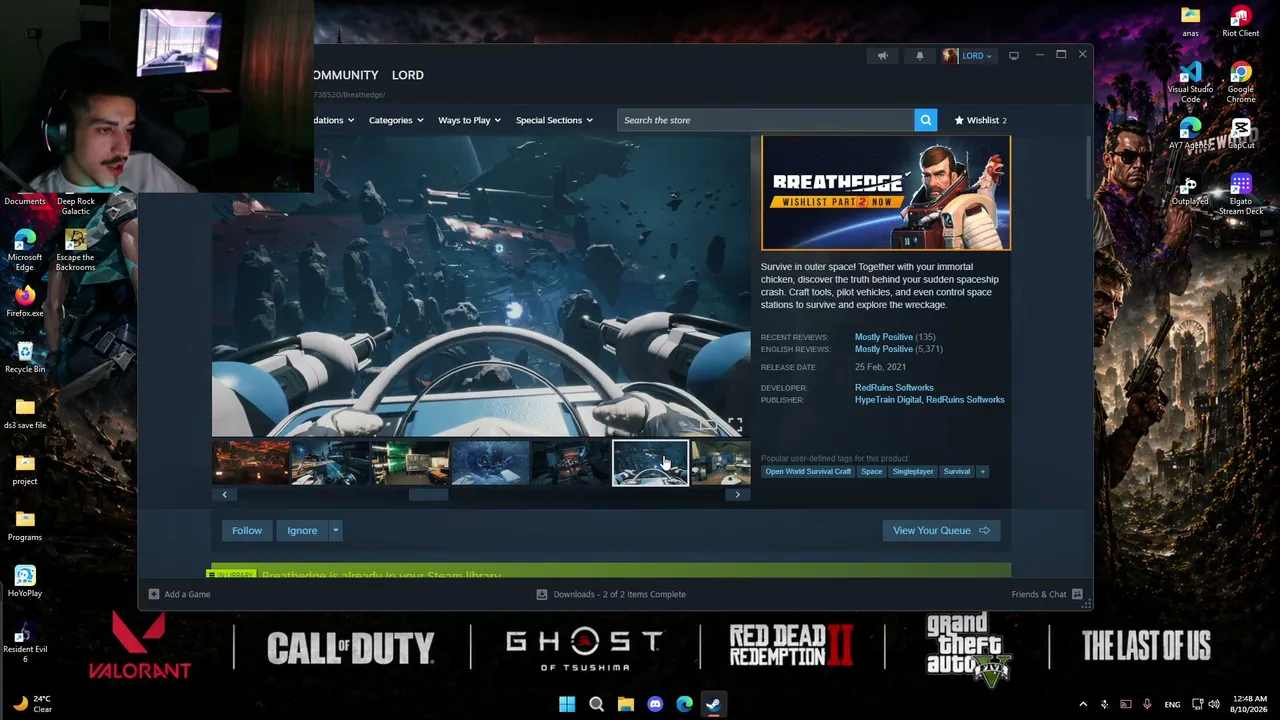Screen dimensions: 1280x720
Task: Select the Singleplayer tag
Action: point(913,472)
